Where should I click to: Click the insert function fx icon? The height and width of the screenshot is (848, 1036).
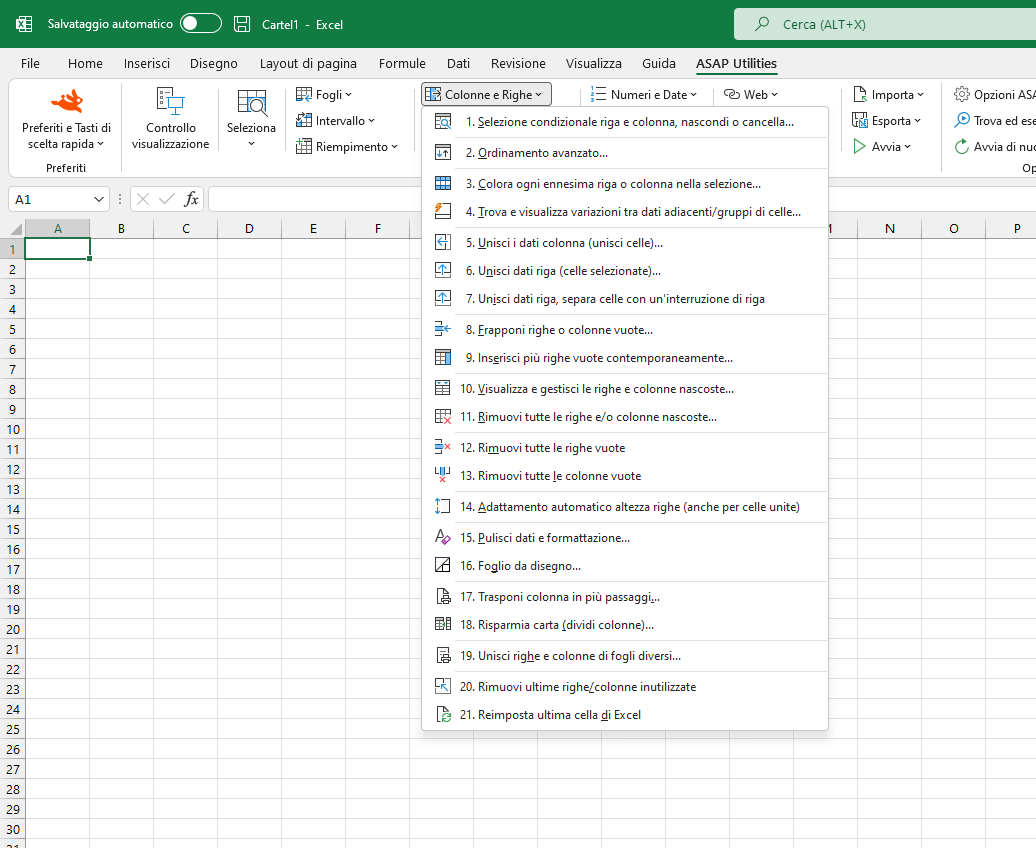point(191,199)
